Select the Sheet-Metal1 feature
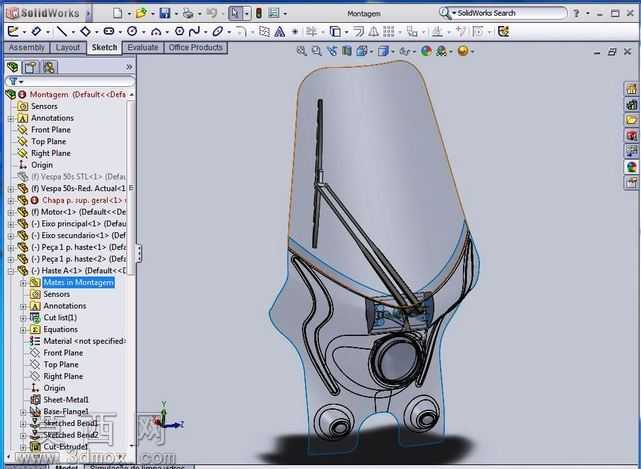This screenshot has height=469, width=641. [66, 400]
